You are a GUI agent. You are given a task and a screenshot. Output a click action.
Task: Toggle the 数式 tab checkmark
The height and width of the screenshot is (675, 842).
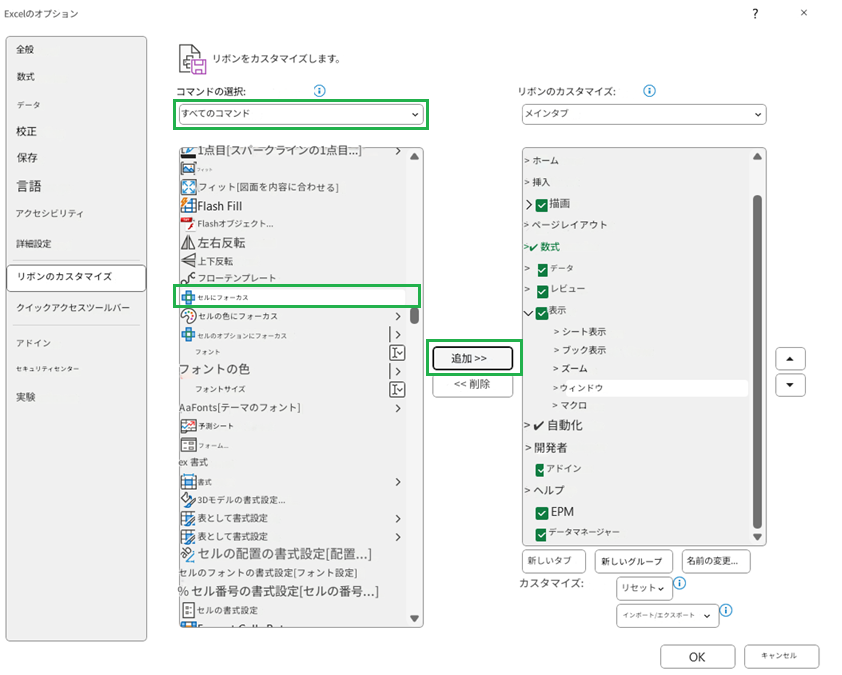(x=533, y=248)
